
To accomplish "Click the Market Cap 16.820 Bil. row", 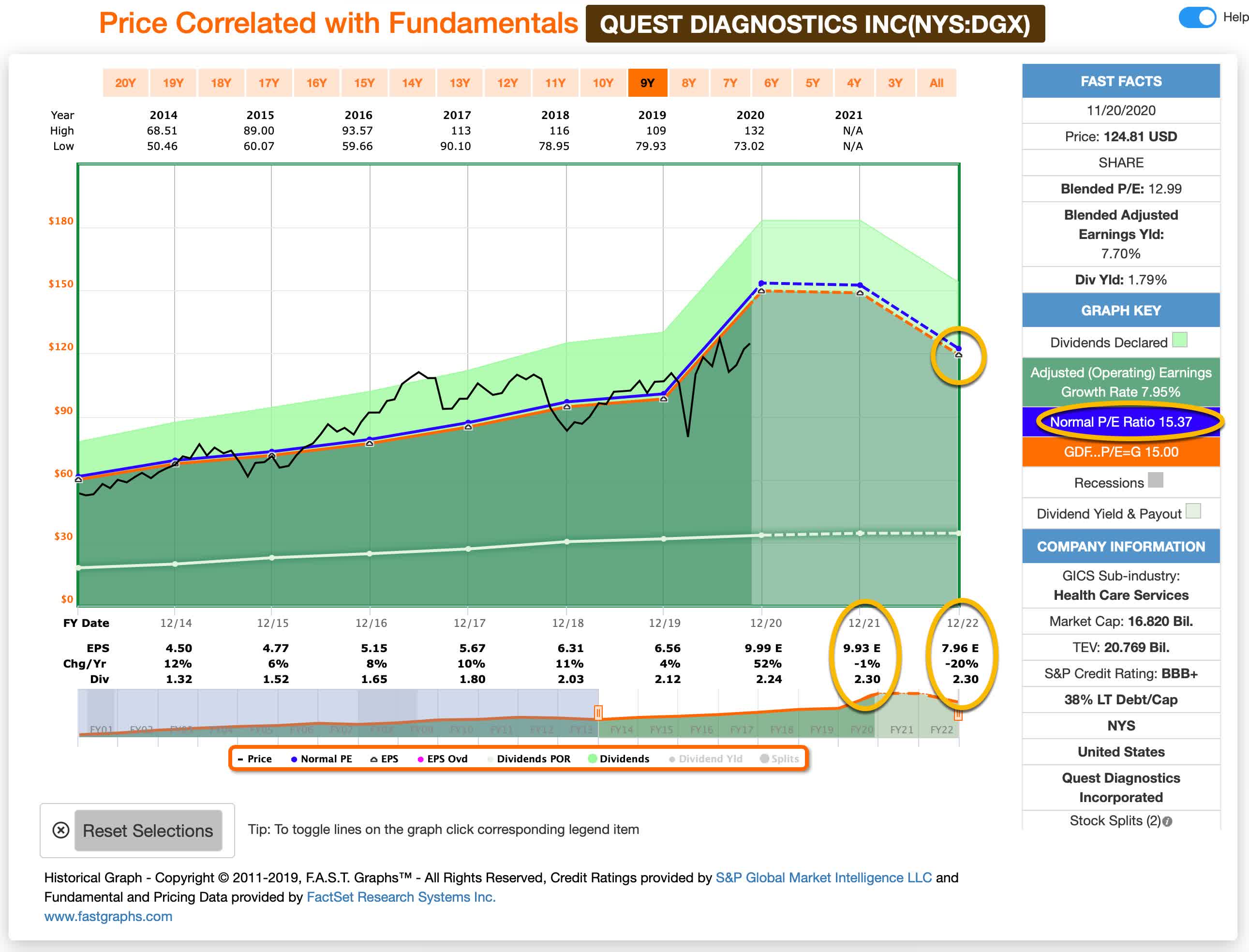I will [x=1121, y=622].
